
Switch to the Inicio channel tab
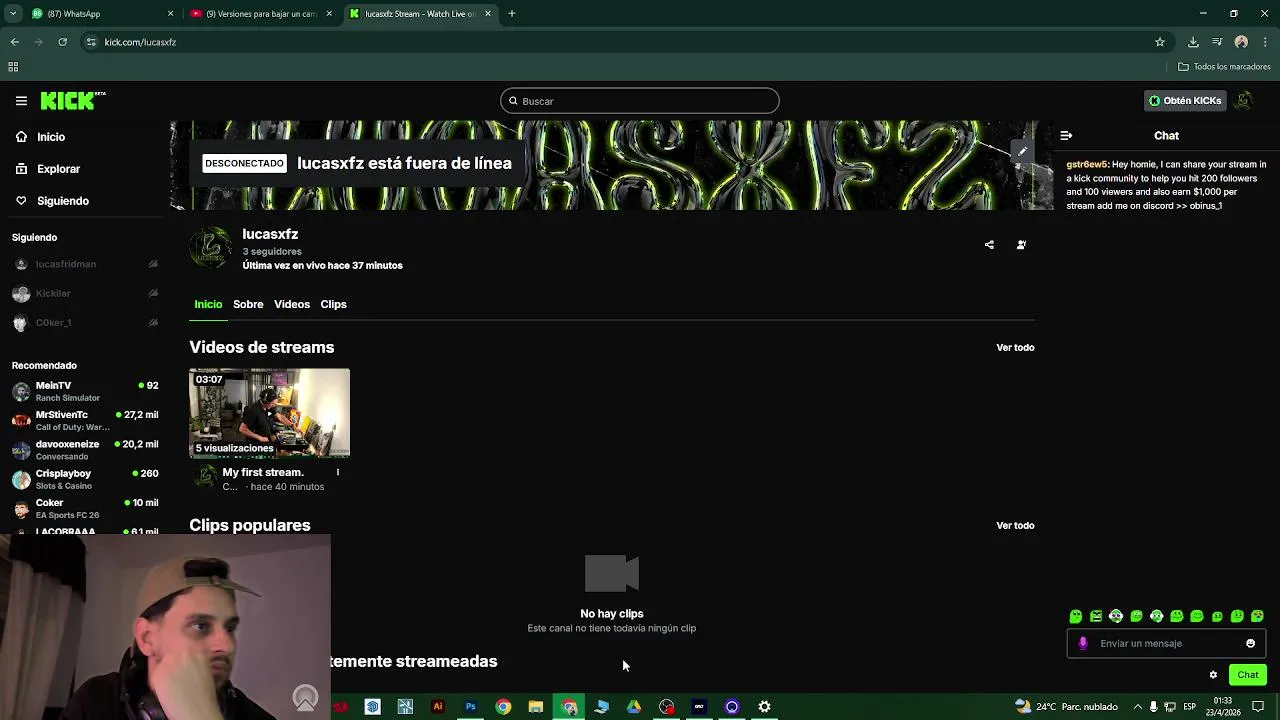point(208,304)
